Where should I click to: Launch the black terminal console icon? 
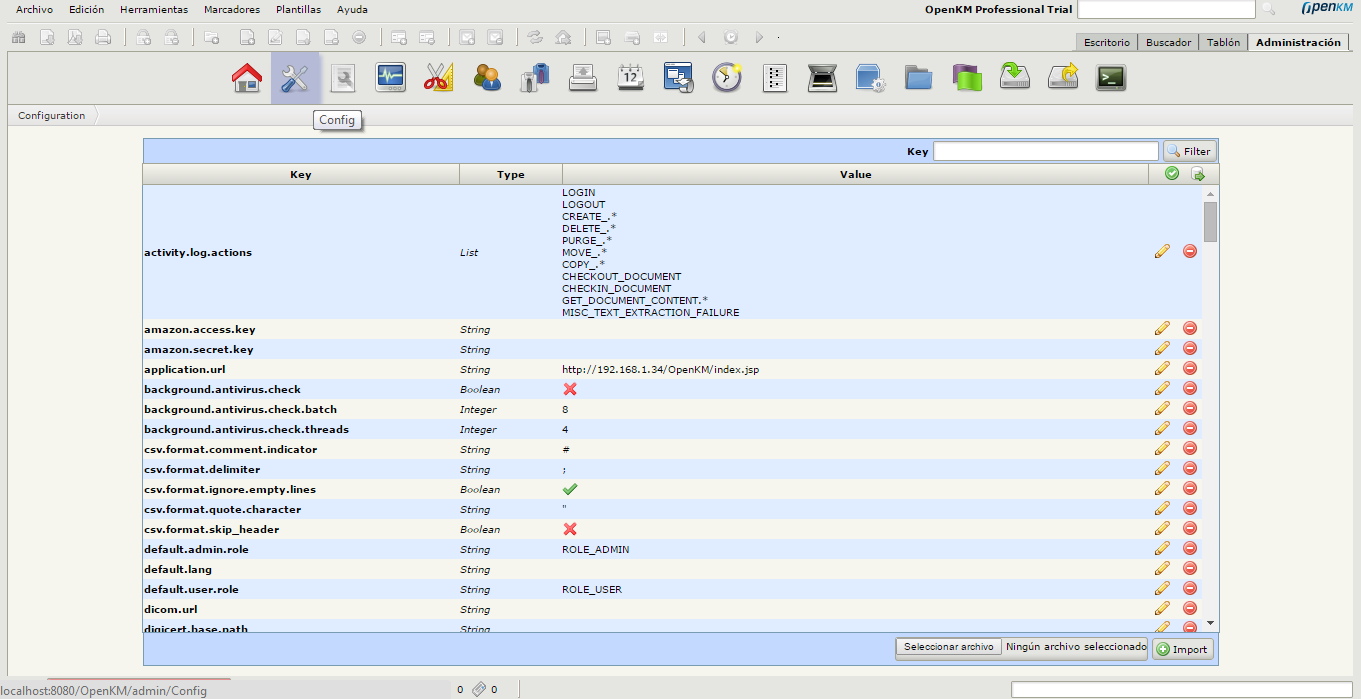pyautogui.click(x=1111, y=78)
